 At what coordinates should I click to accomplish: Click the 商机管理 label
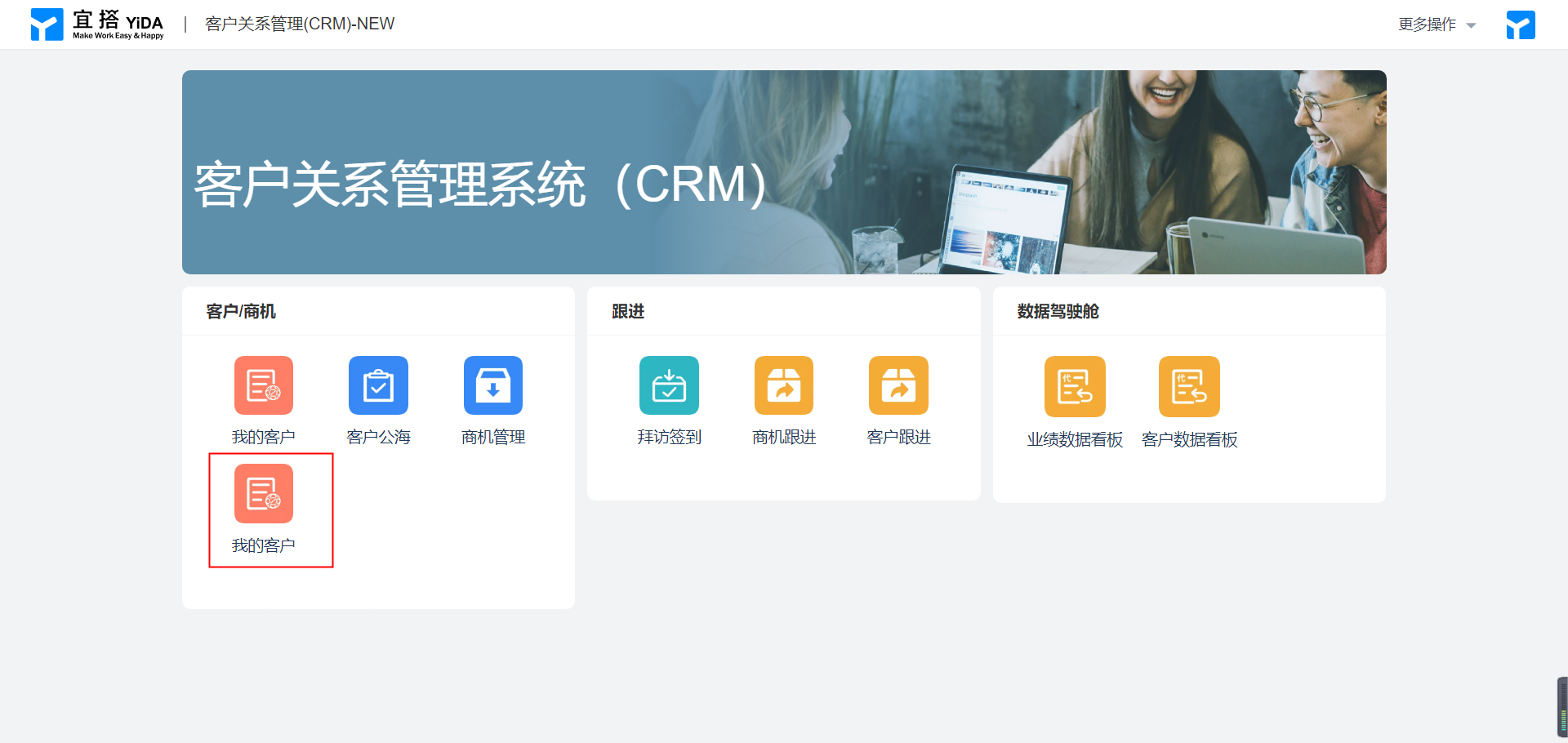493,437
